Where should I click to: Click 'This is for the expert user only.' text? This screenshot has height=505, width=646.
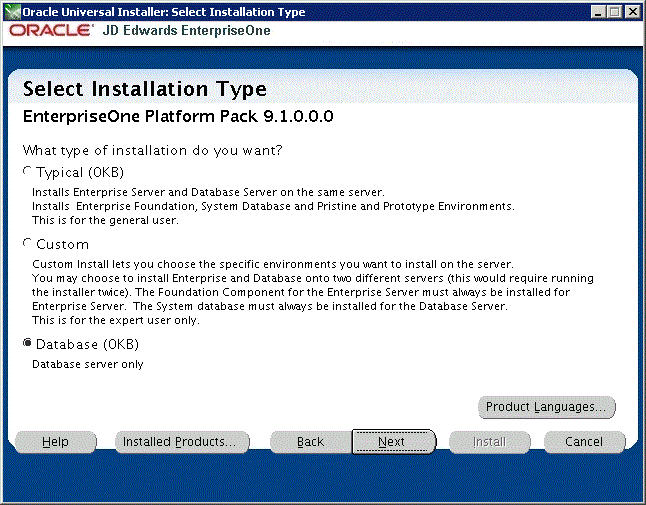pos(116,320)
